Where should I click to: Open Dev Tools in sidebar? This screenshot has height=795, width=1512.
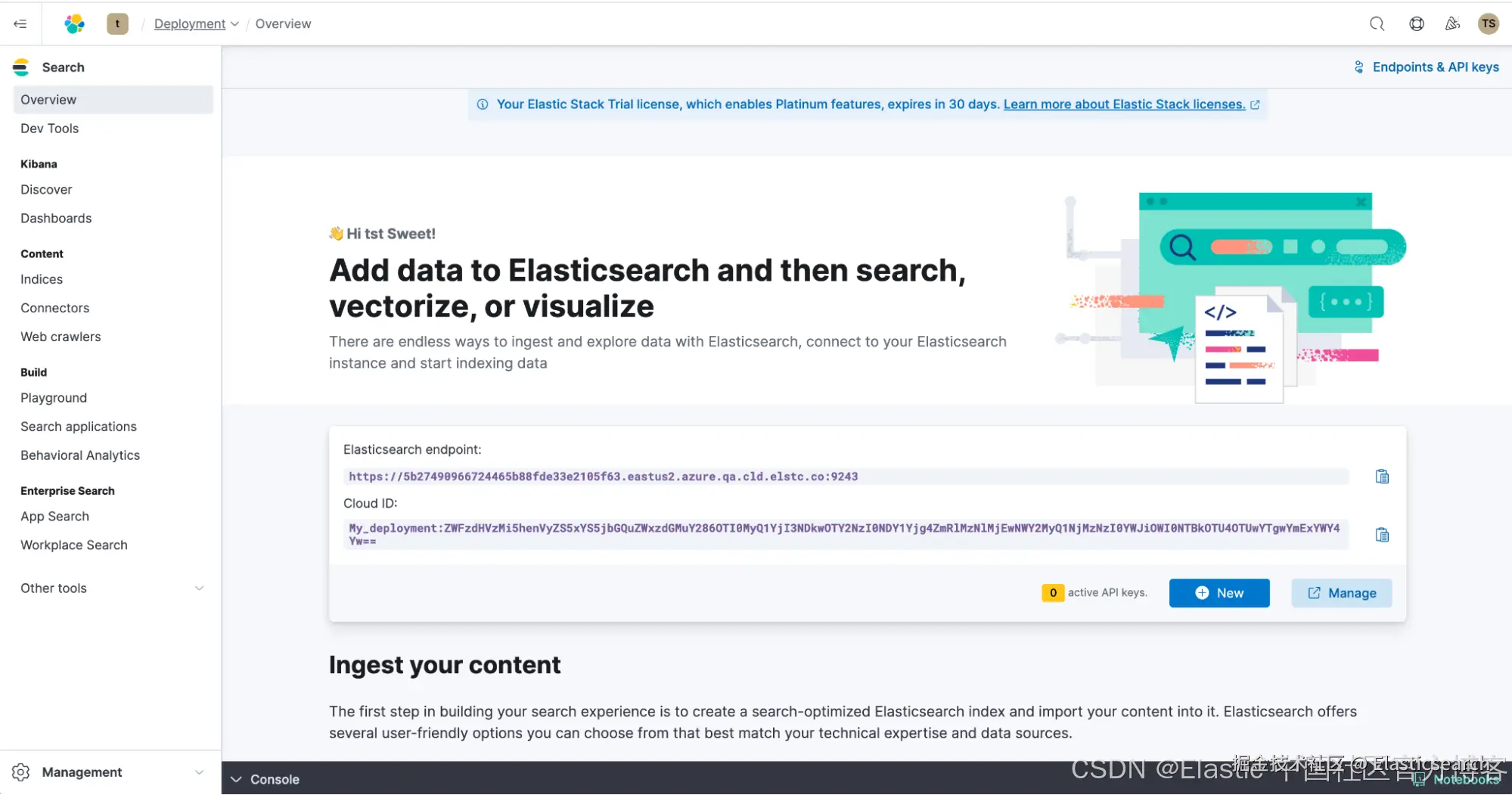(x=49, y=129)
